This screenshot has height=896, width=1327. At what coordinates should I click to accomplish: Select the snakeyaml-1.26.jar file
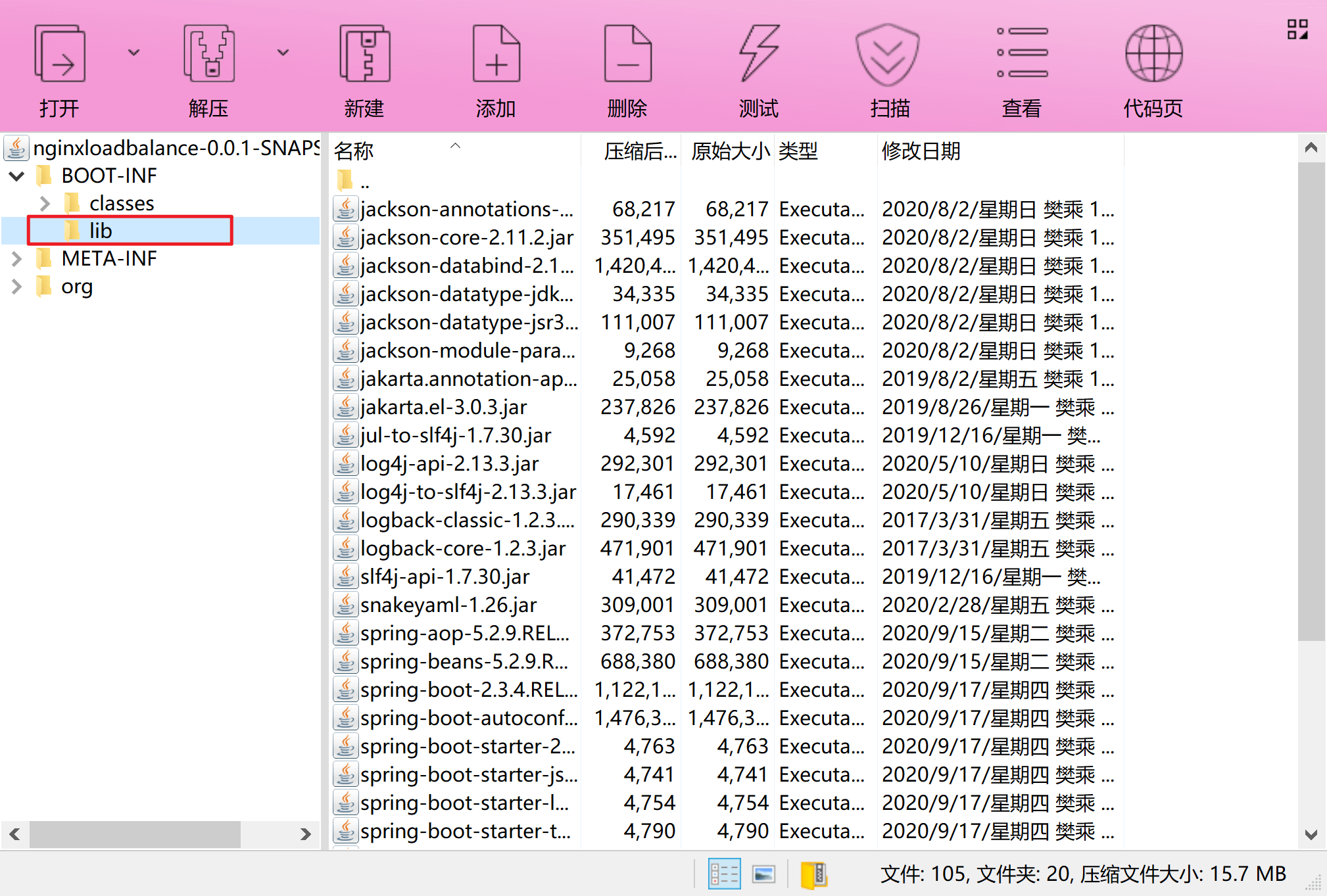pos(448,605)
